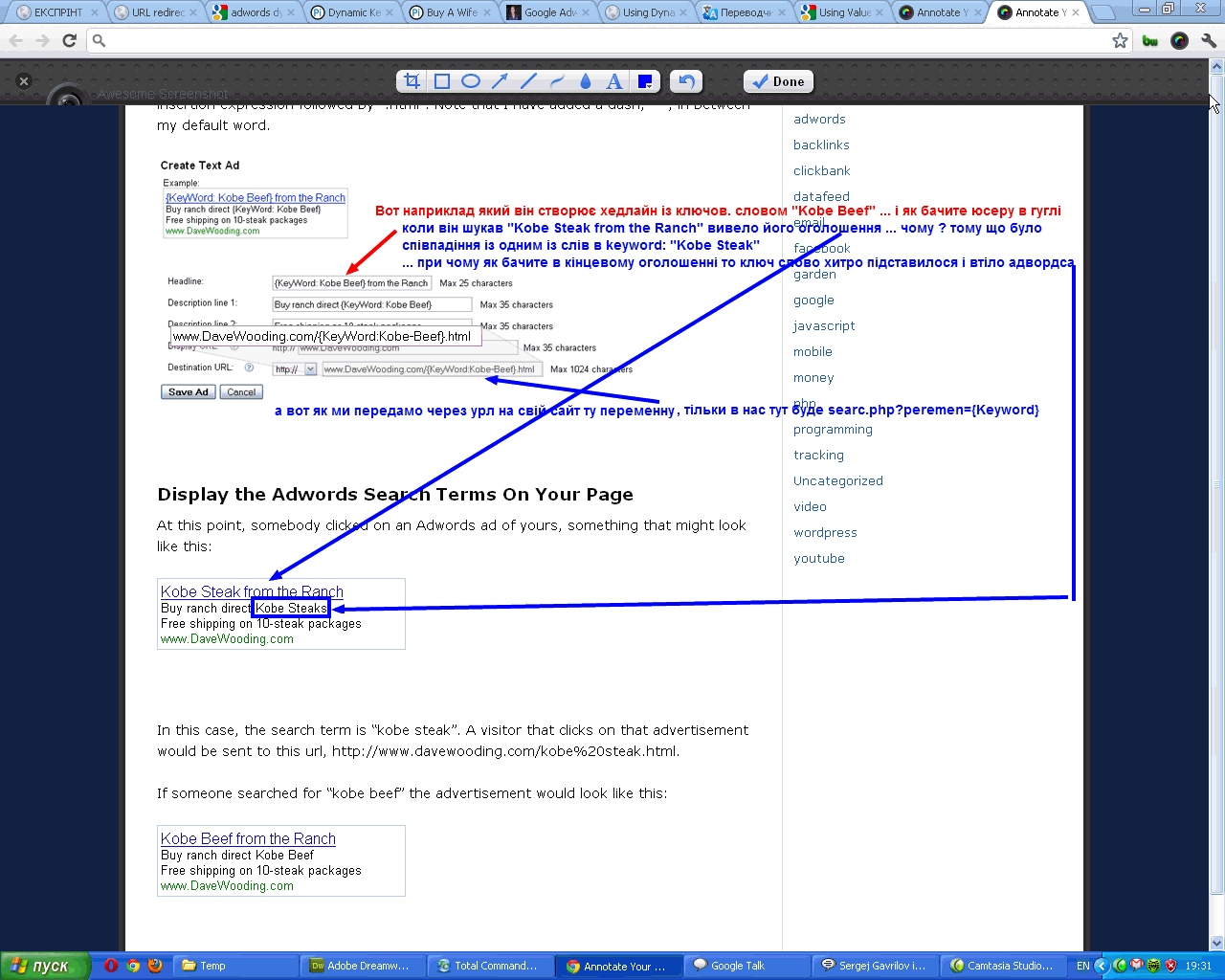This screenshot has height=980, width=1225.
Task: Click the 'adwords' tag text
Action: point(819,120)
